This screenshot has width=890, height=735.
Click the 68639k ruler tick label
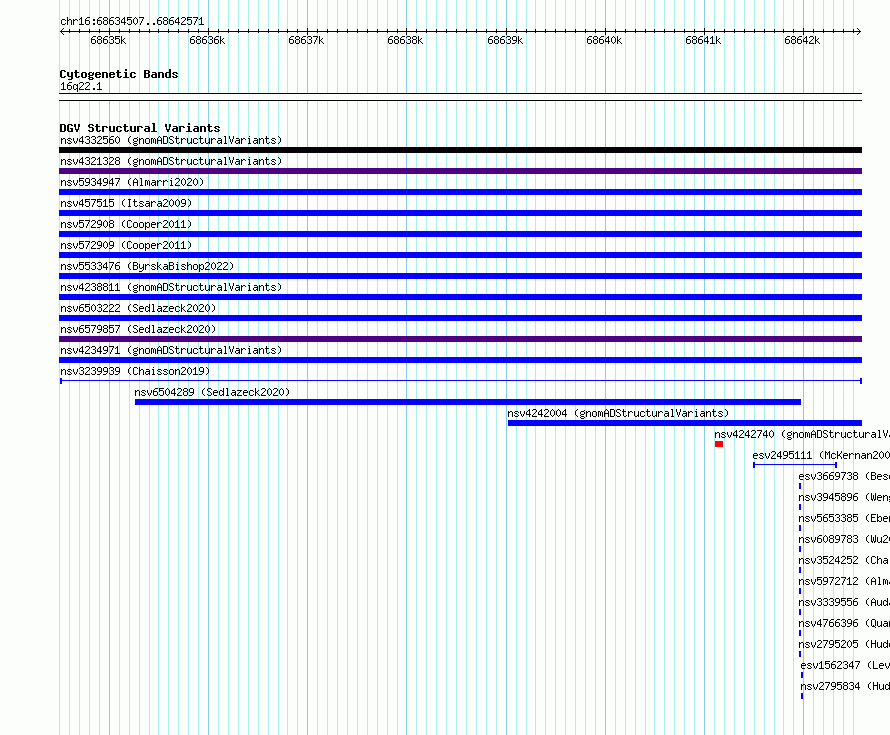[505, 40]
